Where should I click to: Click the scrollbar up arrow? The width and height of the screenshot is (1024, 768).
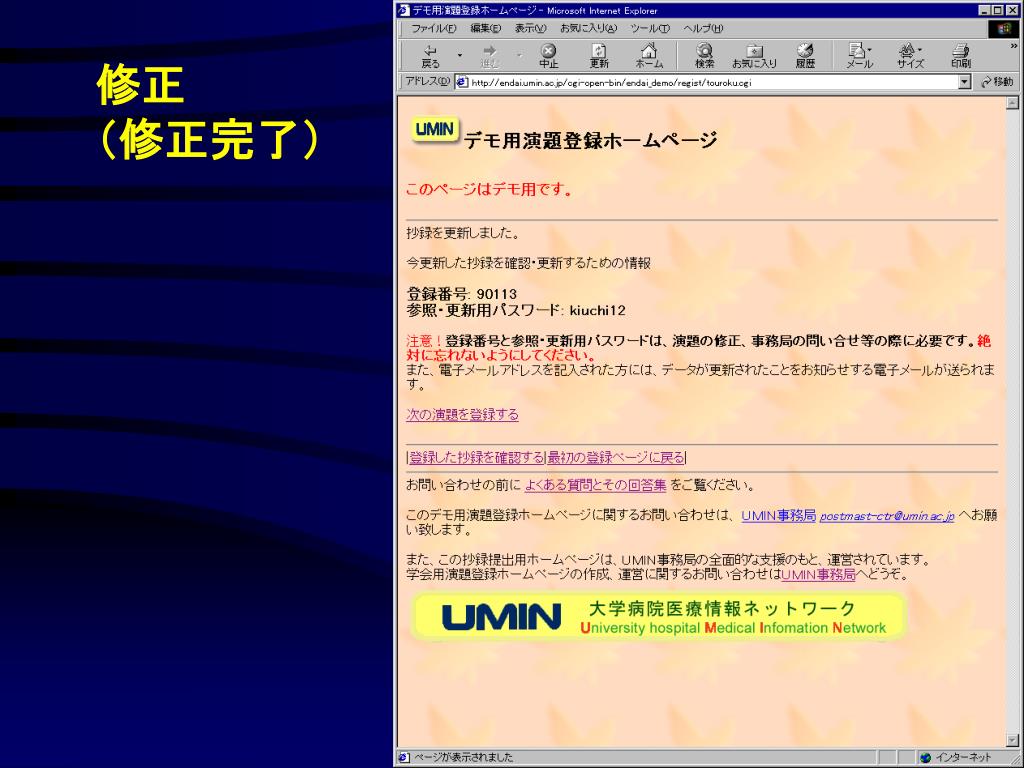(x=1012, y=103)
